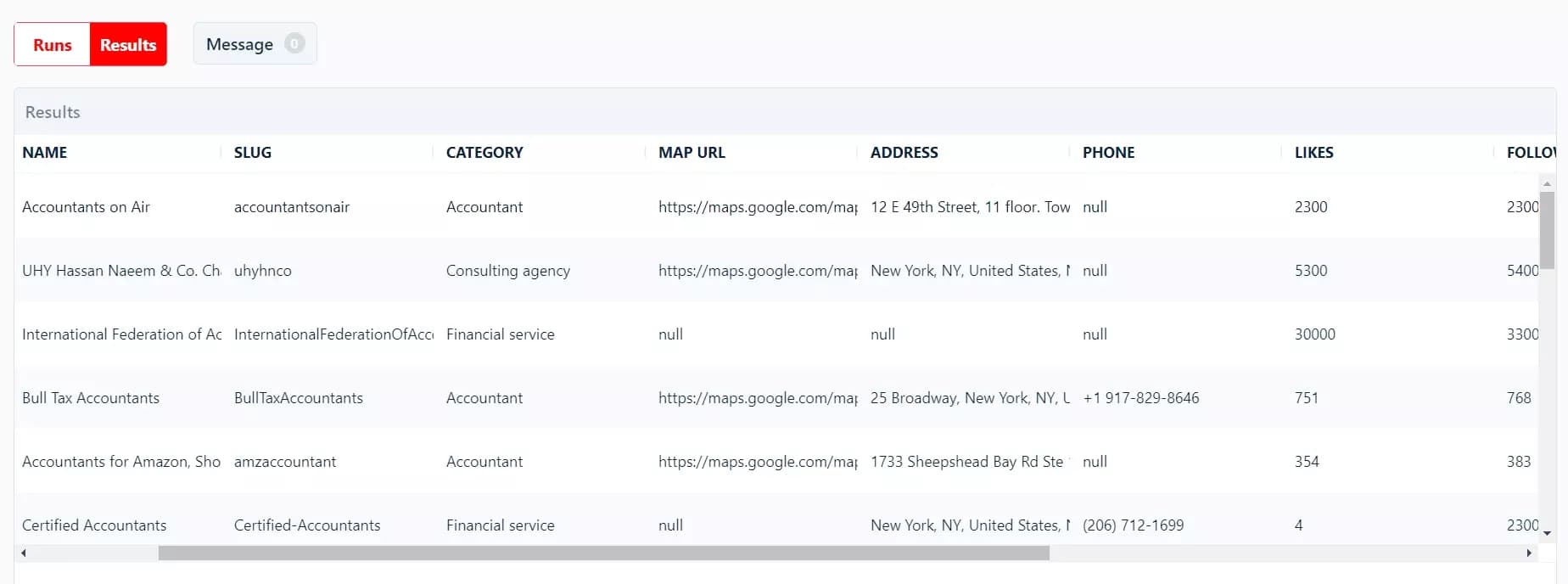Screen dimensions: 1568x584
Task: Click the scroll-up arrow on vertical scrollbar
Action: pyautogui.click(x=1546, y=182)
